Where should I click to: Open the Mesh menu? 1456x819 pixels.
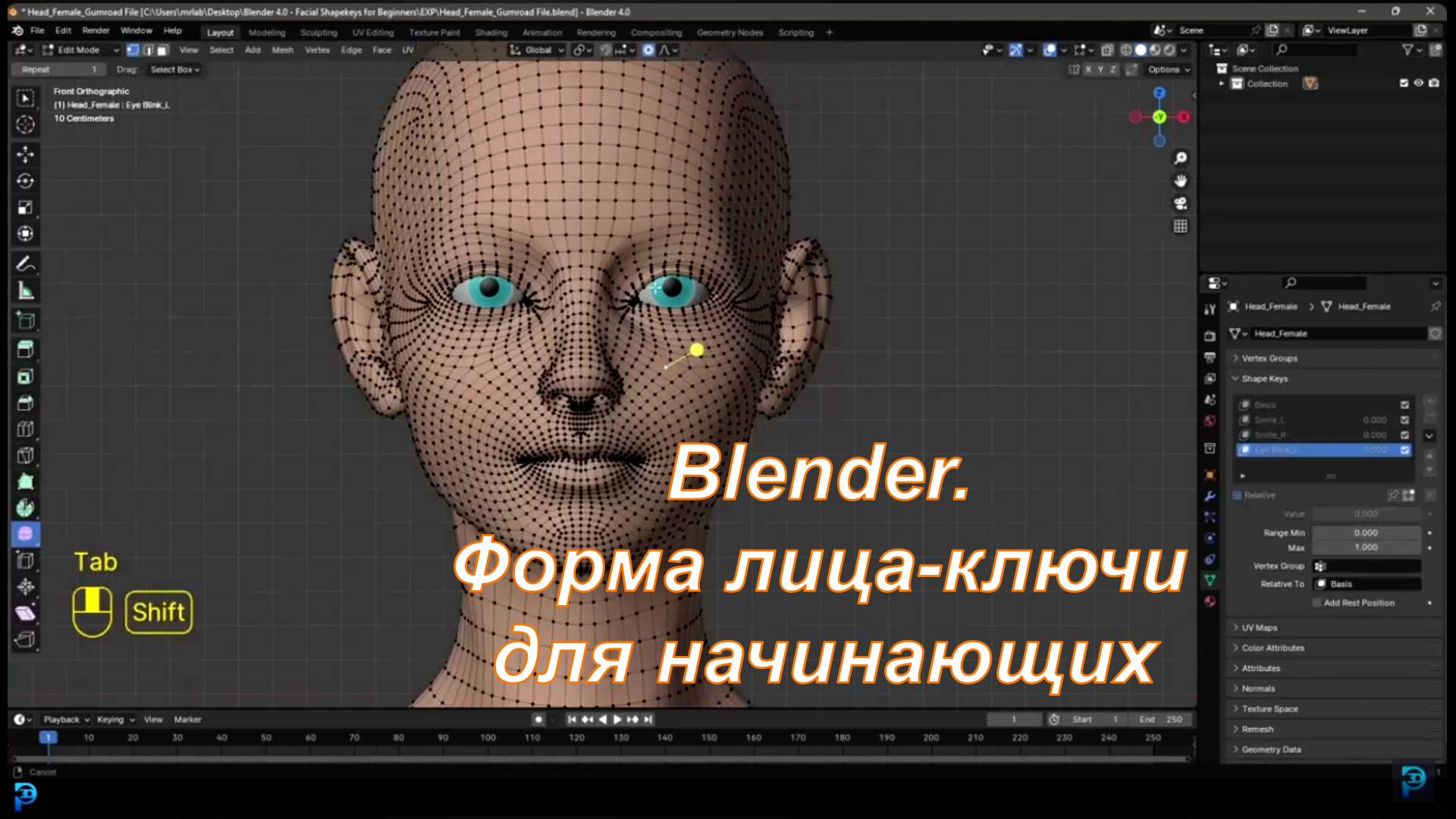(282, 50)
